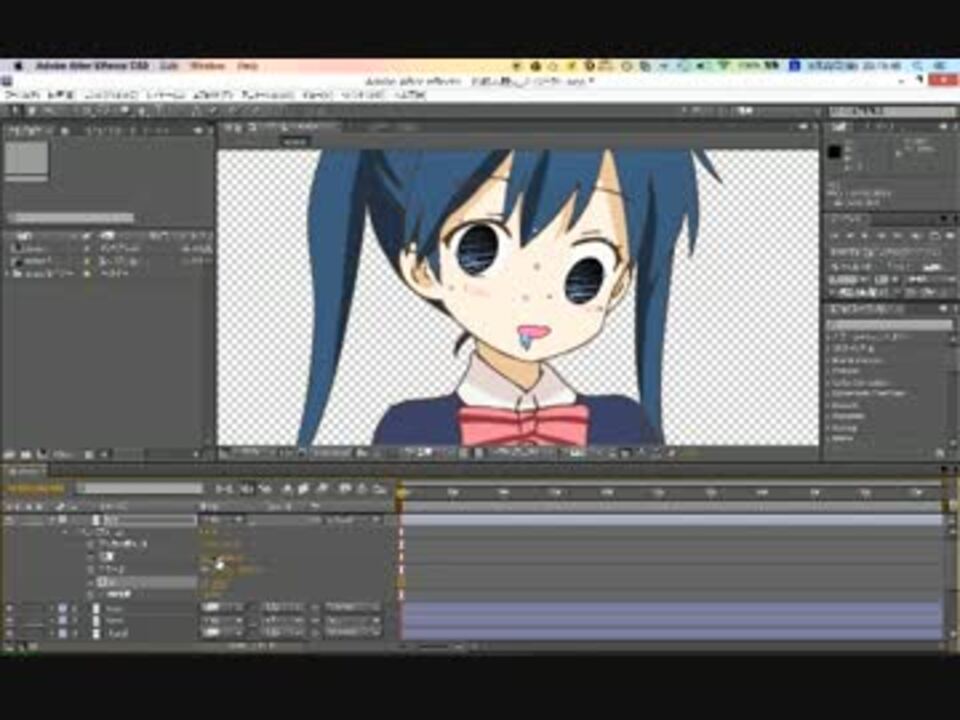Screen dimensions: 960x720
Task: Click the Spotlight search icon
Action: click(x=917, y=66)
